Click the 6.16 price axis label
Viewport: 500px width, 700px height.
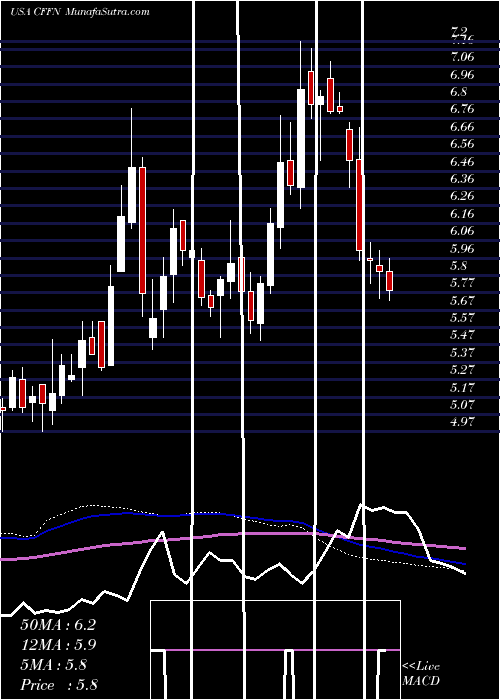coord(462,214)
